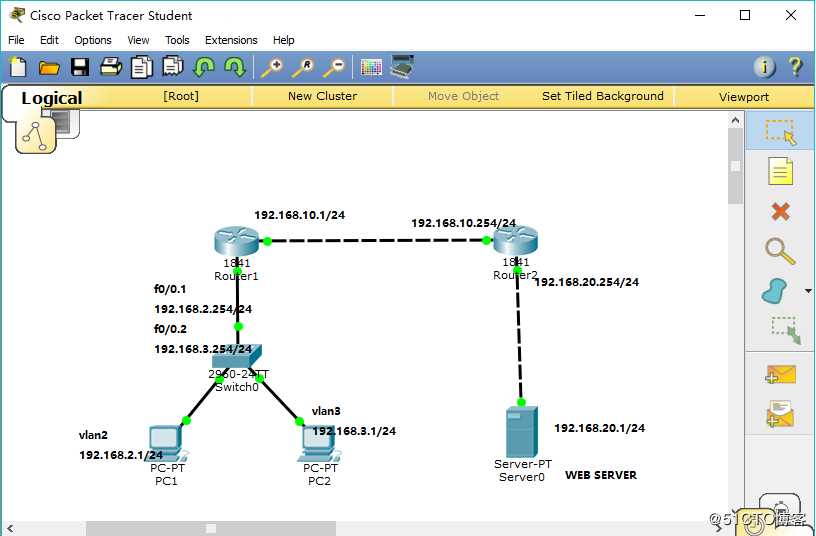Open the View menu
The height and width of the screenshot is (536, 816).
(138, 40)
